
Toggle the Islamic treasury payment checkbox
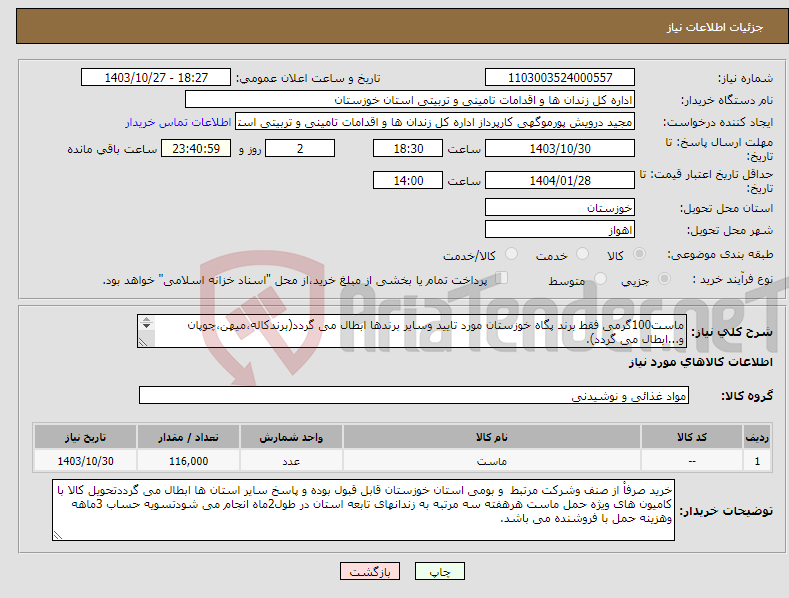point(502,277)
